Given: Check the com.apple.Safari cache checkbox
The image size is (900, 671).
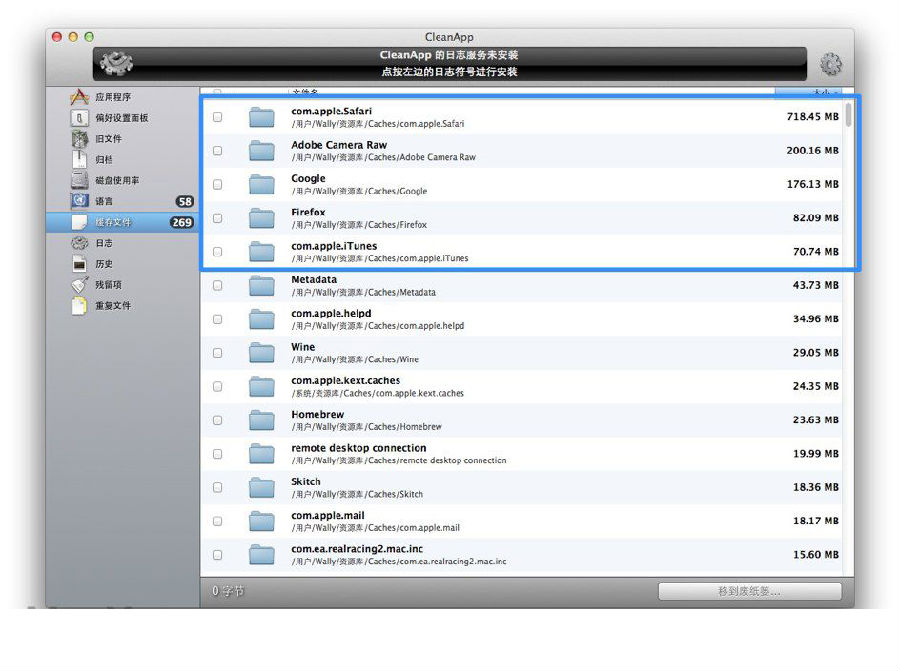Looking at the screenshot, I should [218, 117].
